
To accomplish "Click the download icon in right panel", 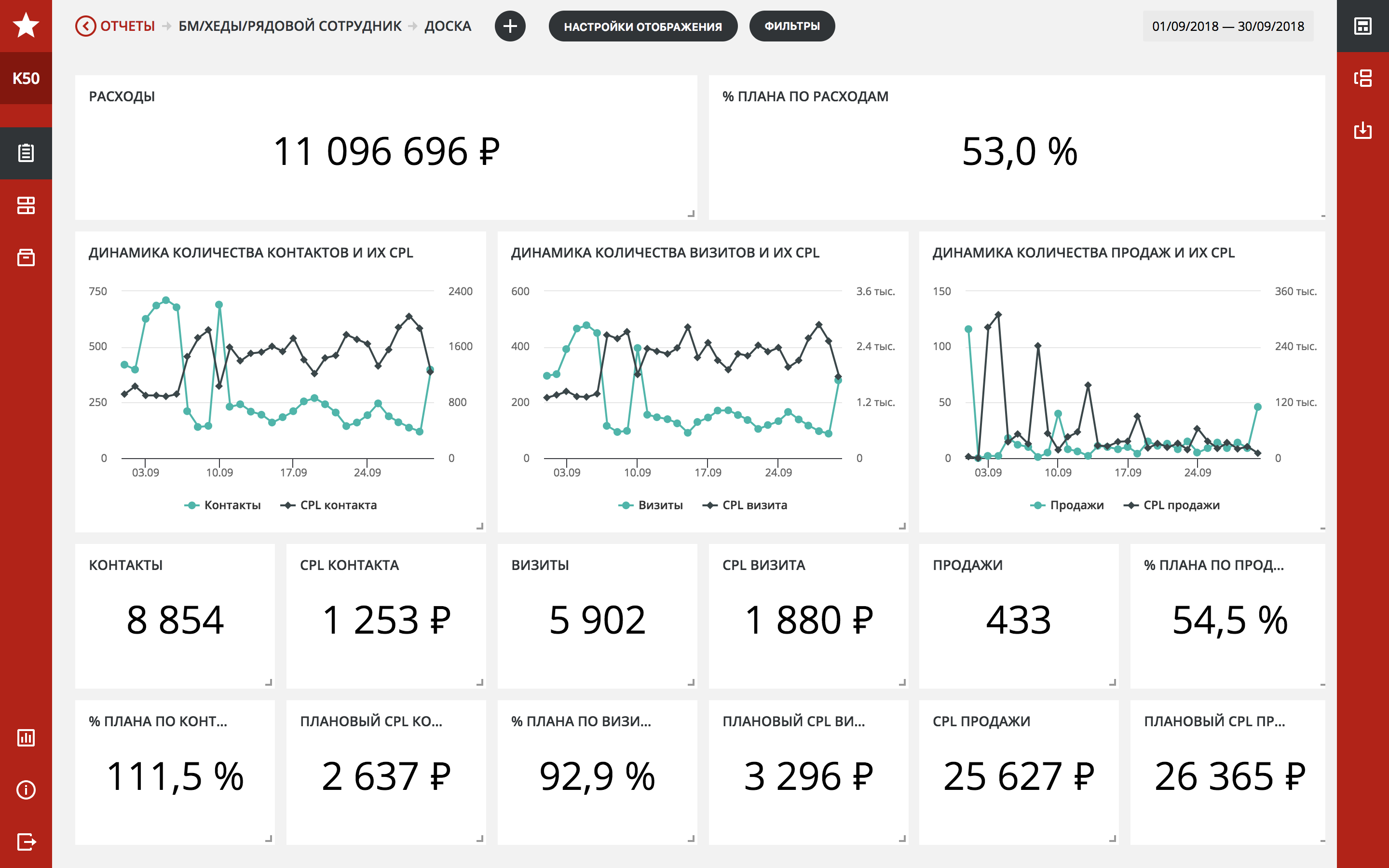I will 1362,130.
